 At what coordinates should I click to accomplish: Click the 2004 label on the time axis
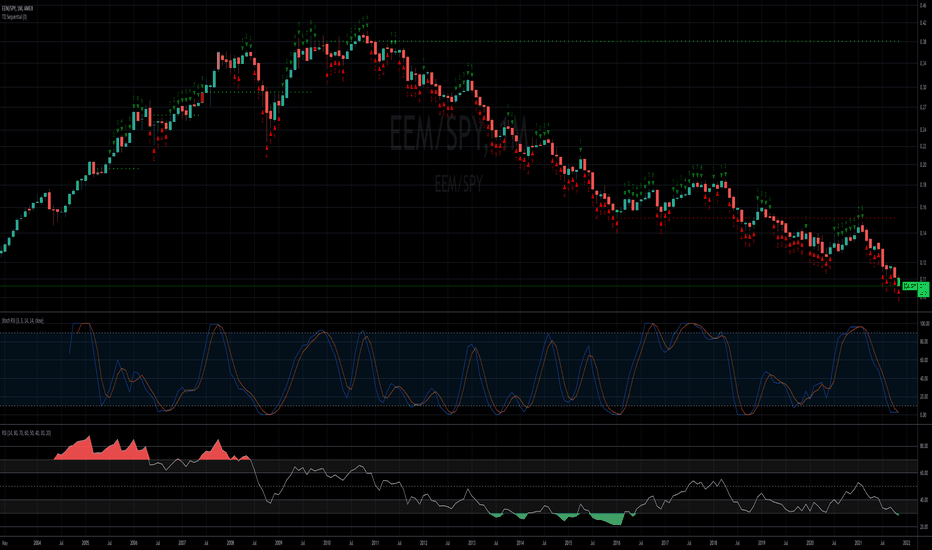click(x=37, y=543)
